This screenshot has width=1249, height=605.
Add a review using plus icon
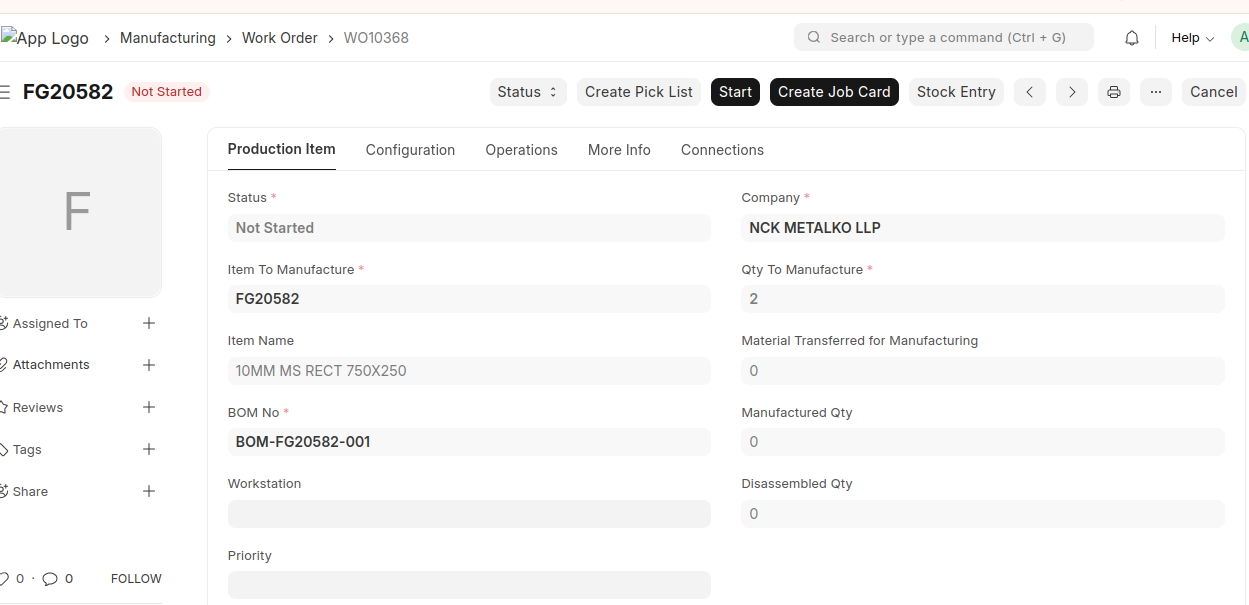149,407
